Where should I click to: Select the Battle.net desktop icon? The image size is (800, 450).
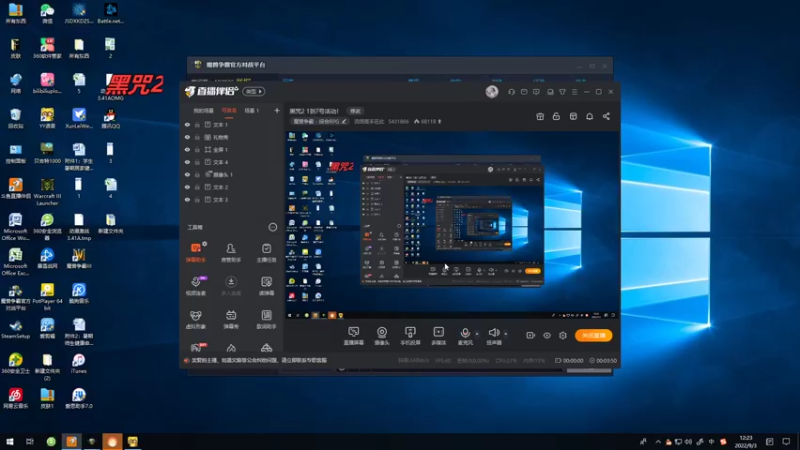(110, 13)
